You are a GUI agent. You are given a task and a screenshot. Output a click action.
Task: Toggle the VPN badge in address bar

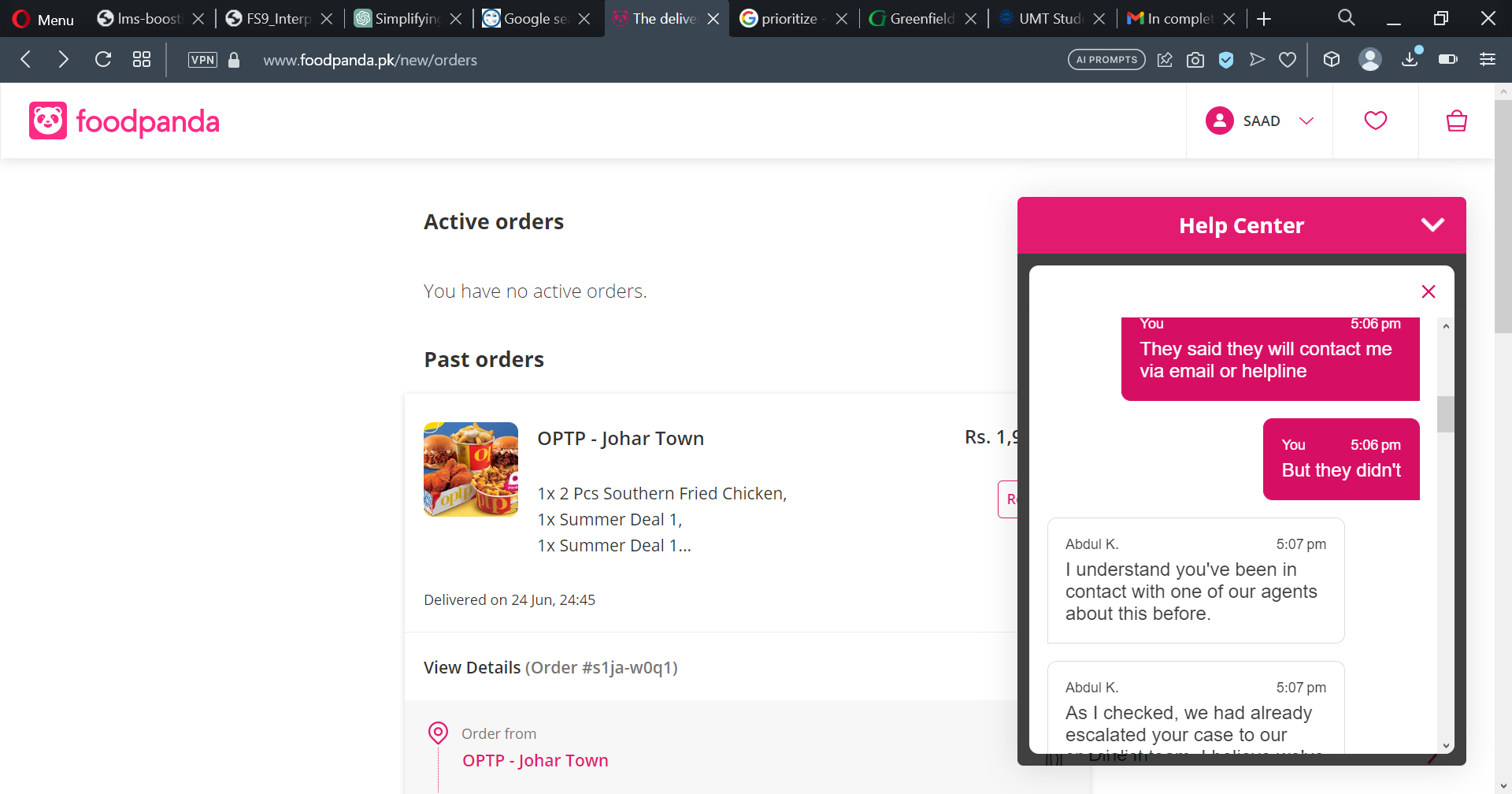202,59
